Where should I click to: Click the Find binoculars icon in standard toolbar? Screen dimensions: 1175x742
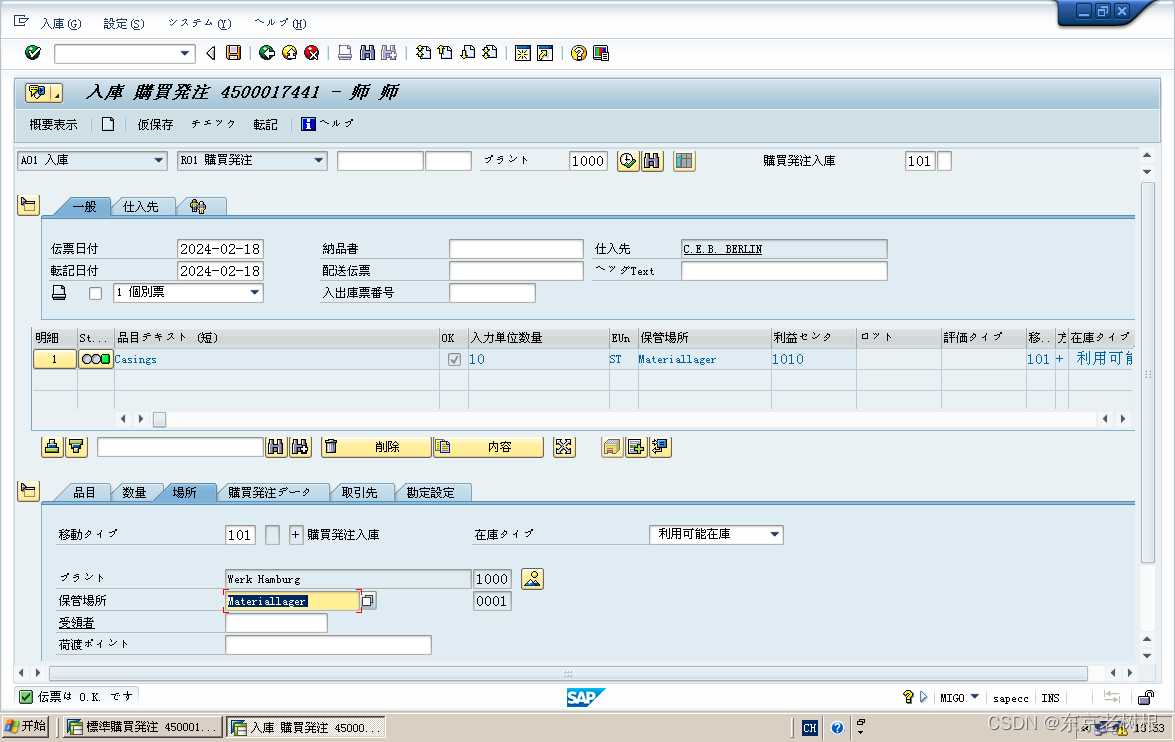(x=367, y=52)
